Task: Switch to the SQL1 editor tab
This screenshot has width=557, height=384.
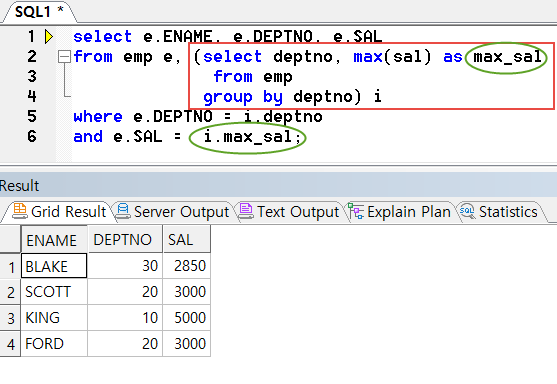Action: tap(39, 12)
